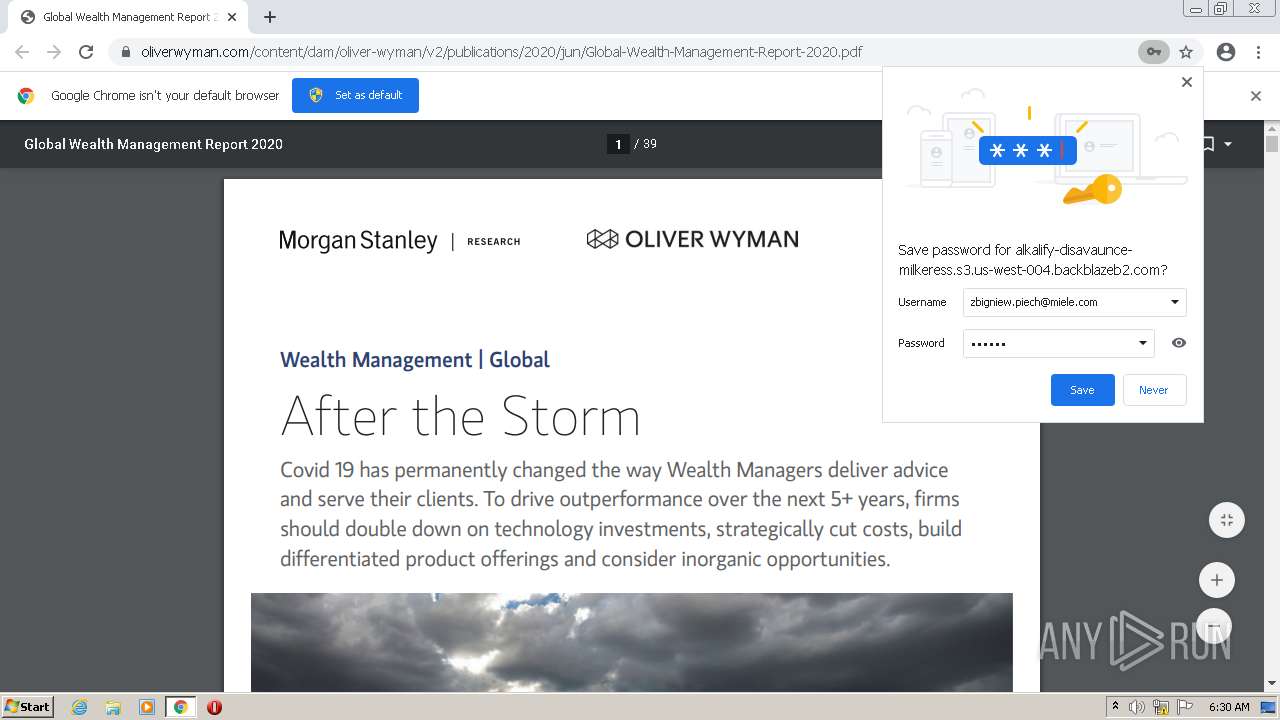The width and height of the screenshot is (1280, 720).
Task: Click the vertical scrollbar thumb
Action: pos(1272,144)
